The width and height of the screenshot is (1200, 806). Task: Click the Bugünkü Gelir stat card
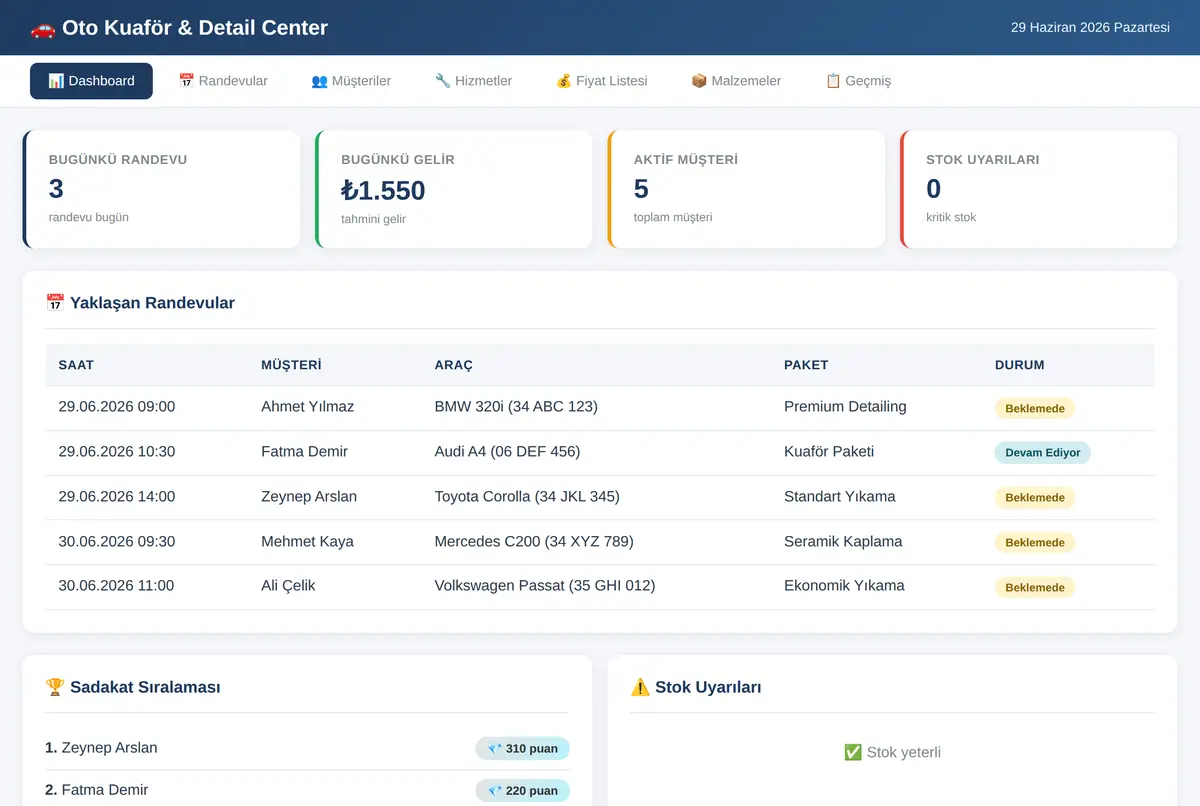454,189
